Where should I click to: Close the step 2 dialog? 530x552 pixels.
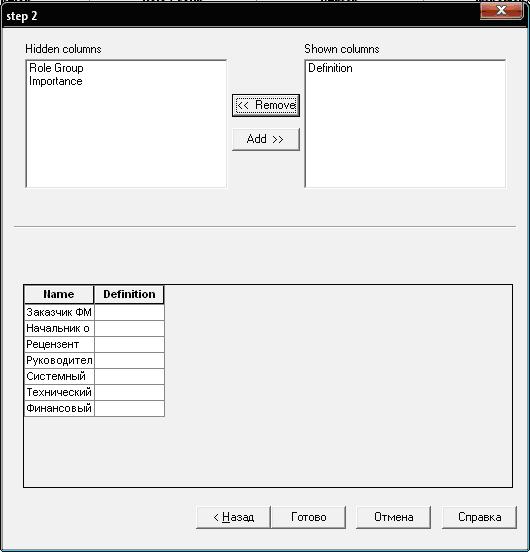point(501,11)
